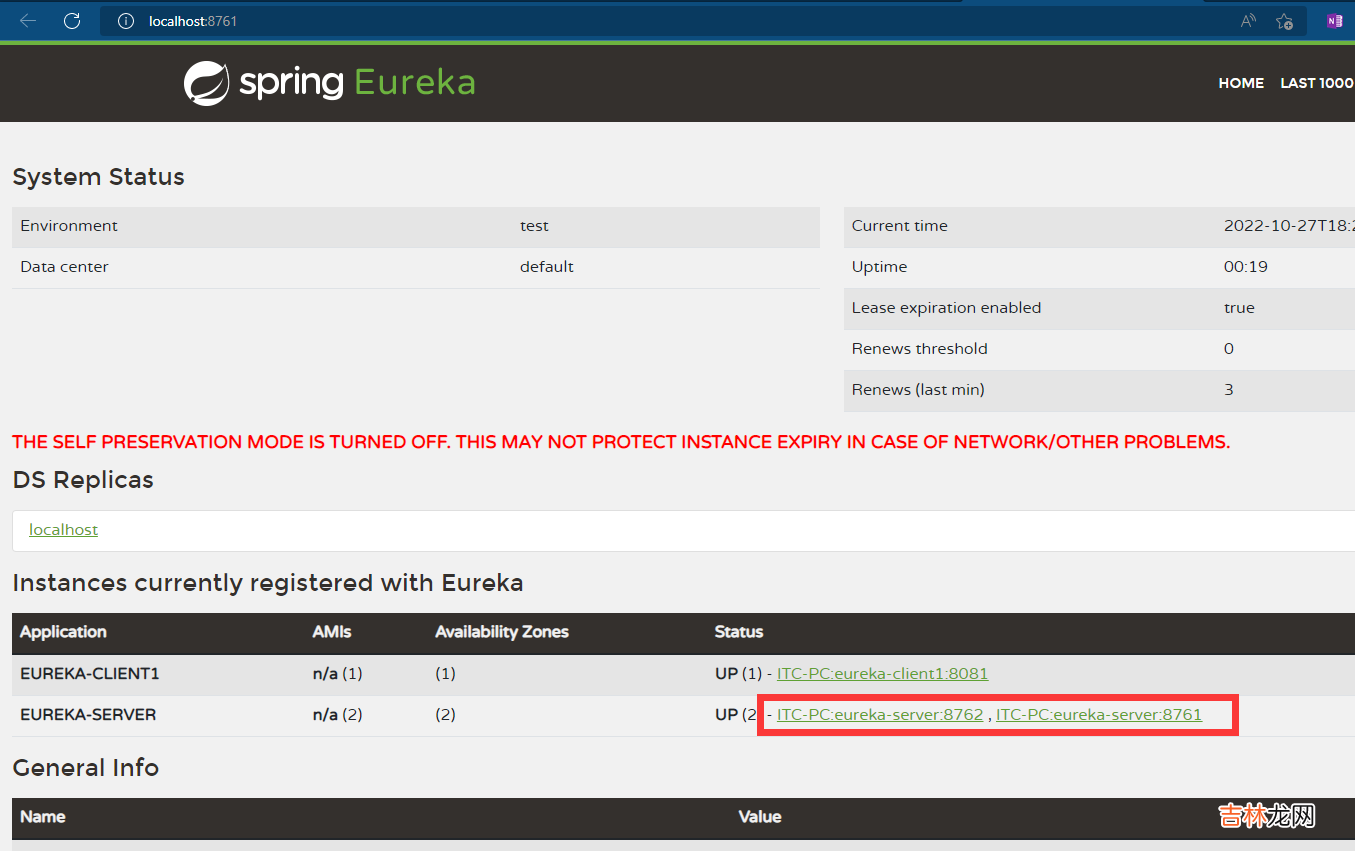Select the DS Replicas heading

click(83, 480)
